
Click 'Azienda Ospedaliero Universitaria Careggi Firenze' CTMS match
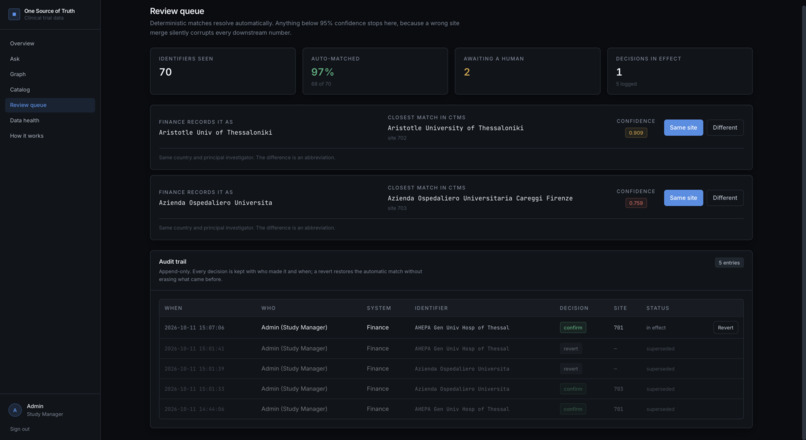pyautogui.click(x=480, y=198)
